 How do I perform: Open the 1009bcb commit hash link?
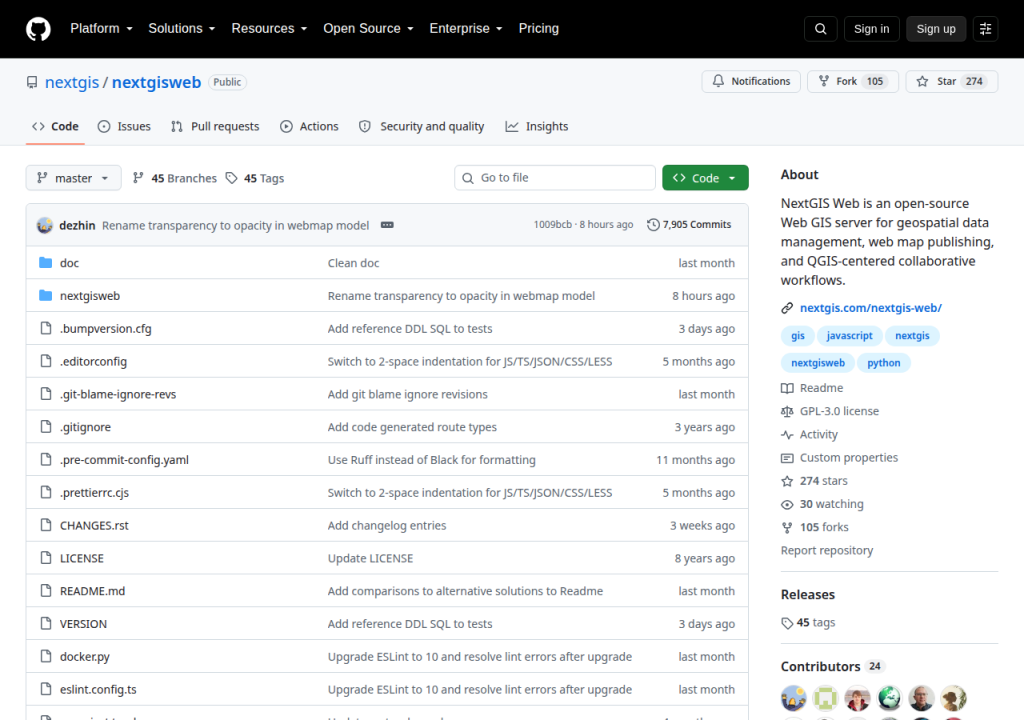click(552, 225)
